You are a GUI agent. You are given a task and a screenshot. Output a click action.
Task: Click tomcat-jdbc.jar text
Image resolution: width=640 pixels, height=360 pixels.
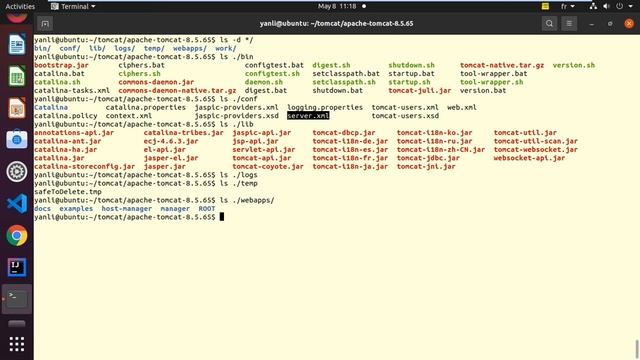pyautogui.click(x=428, y=158)
